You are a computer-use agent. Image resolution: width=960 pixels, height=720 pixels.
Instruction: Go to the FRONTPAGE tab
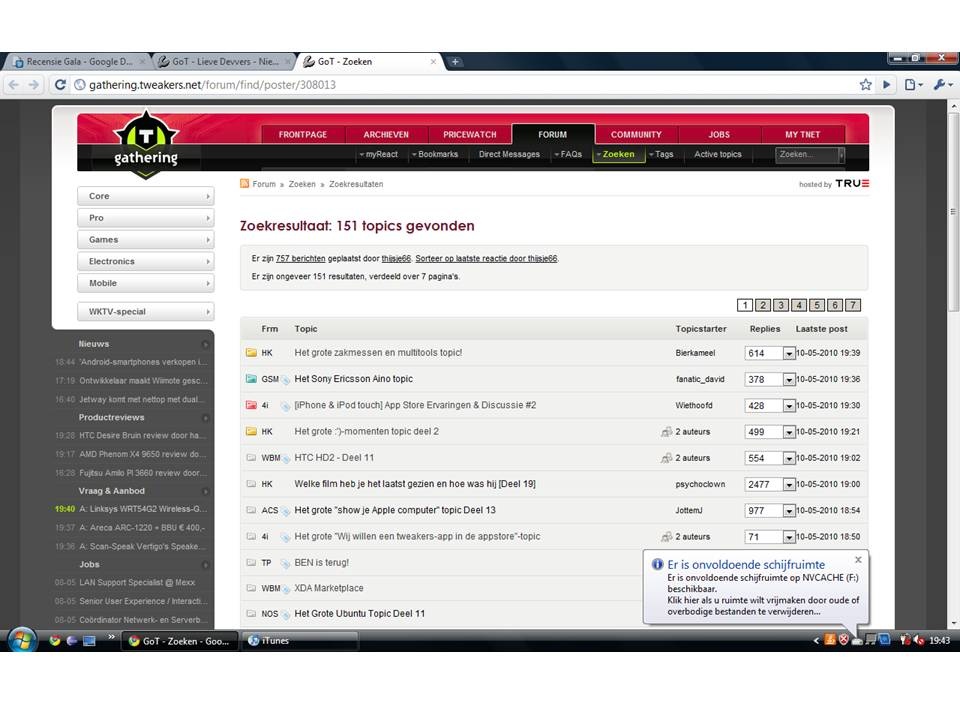303,134
